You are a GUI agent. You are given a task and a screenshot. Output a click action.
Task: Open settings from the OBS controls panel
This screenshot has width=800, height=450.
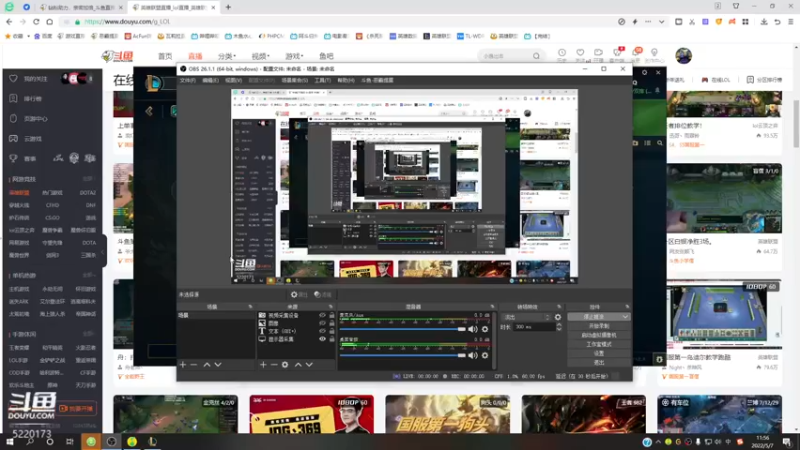coord(598,354)
